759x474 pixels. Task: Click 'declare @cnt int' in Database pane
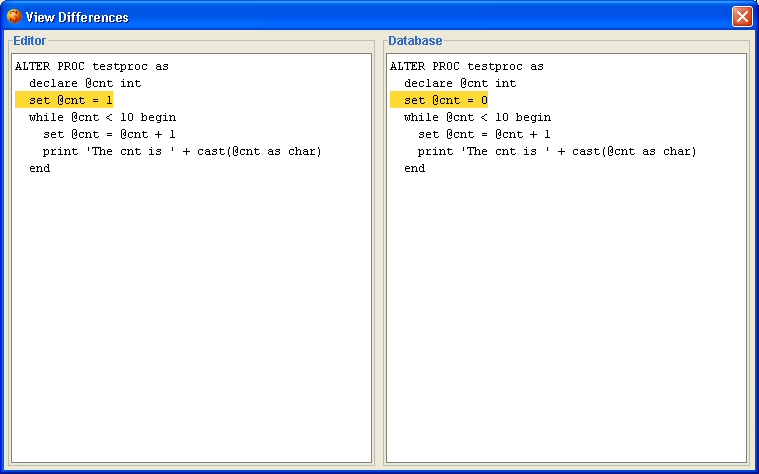(x=460, y=83)
